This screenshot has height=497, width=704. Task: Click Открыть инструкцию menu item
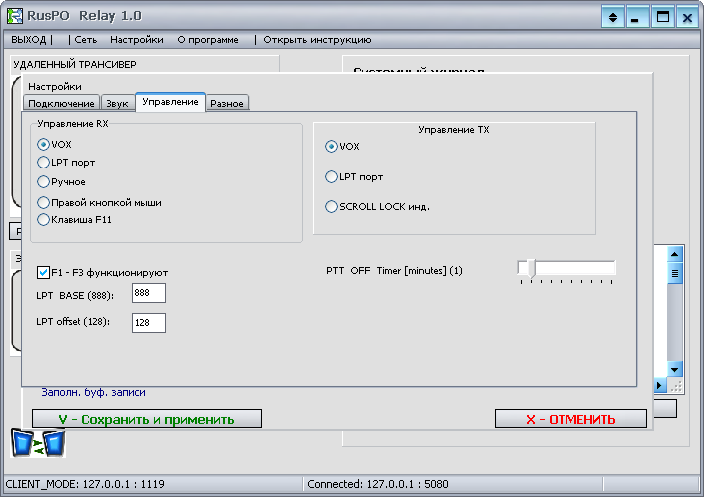[x=317, y=40]
